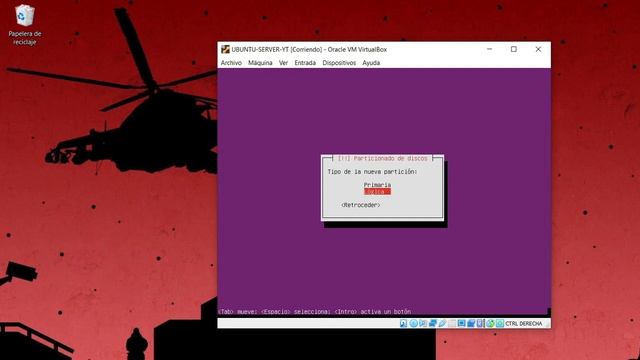Image resolution: width=640 pixels, height=360 pixels.
Task: Click the shared folders icon in the status bar
Action: tap(452, 323)
